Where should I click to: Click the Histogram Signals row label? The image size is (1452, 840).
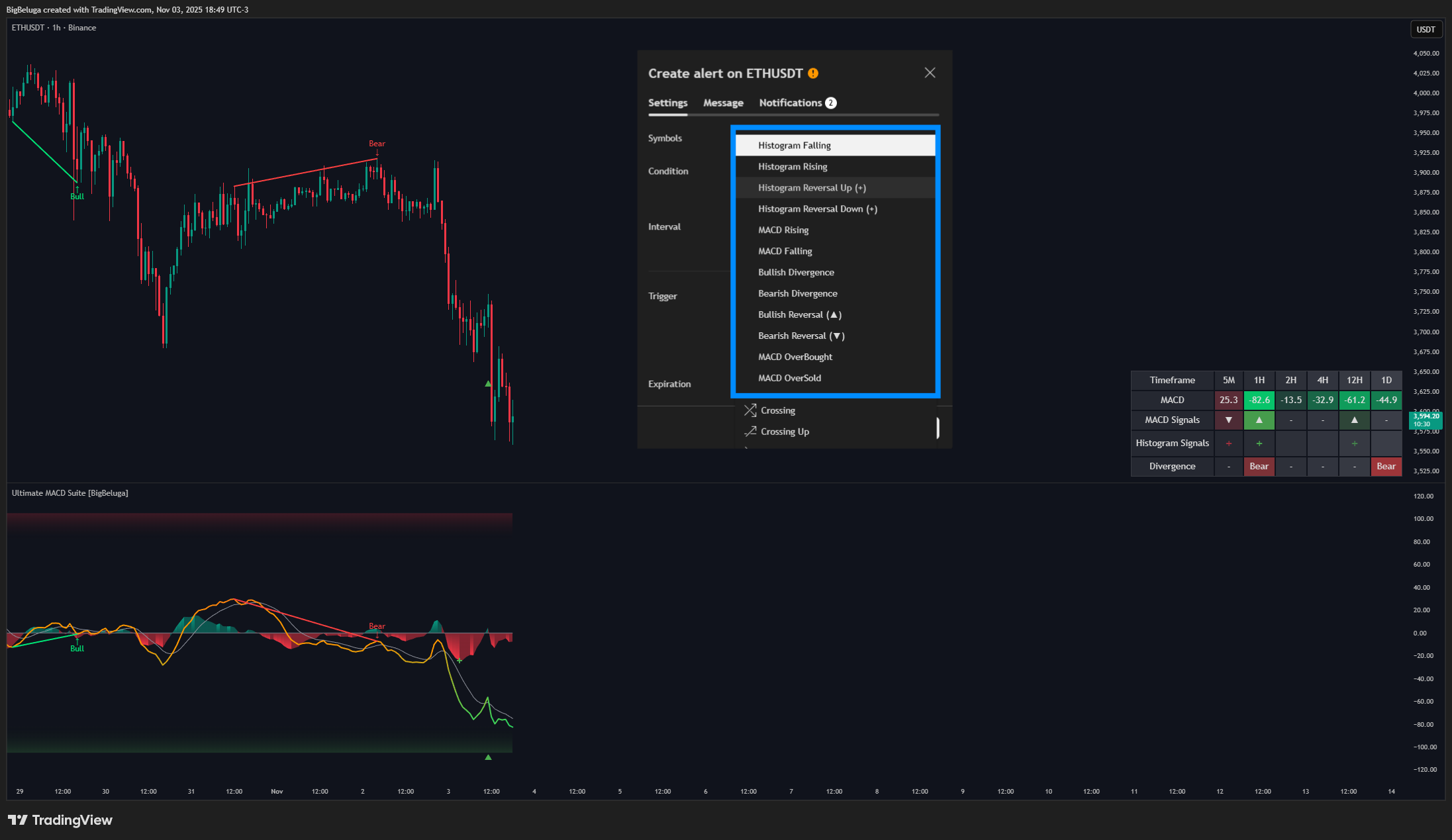pyautogui.click(x=1173, y=443)
